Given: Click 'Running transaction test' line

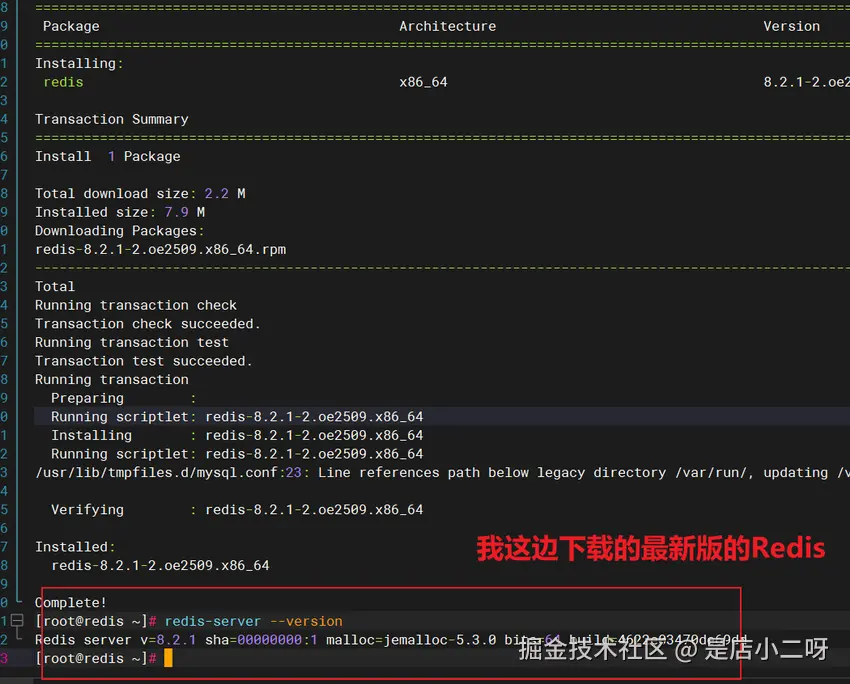Looking at the screenshot, I should (132, 343).
